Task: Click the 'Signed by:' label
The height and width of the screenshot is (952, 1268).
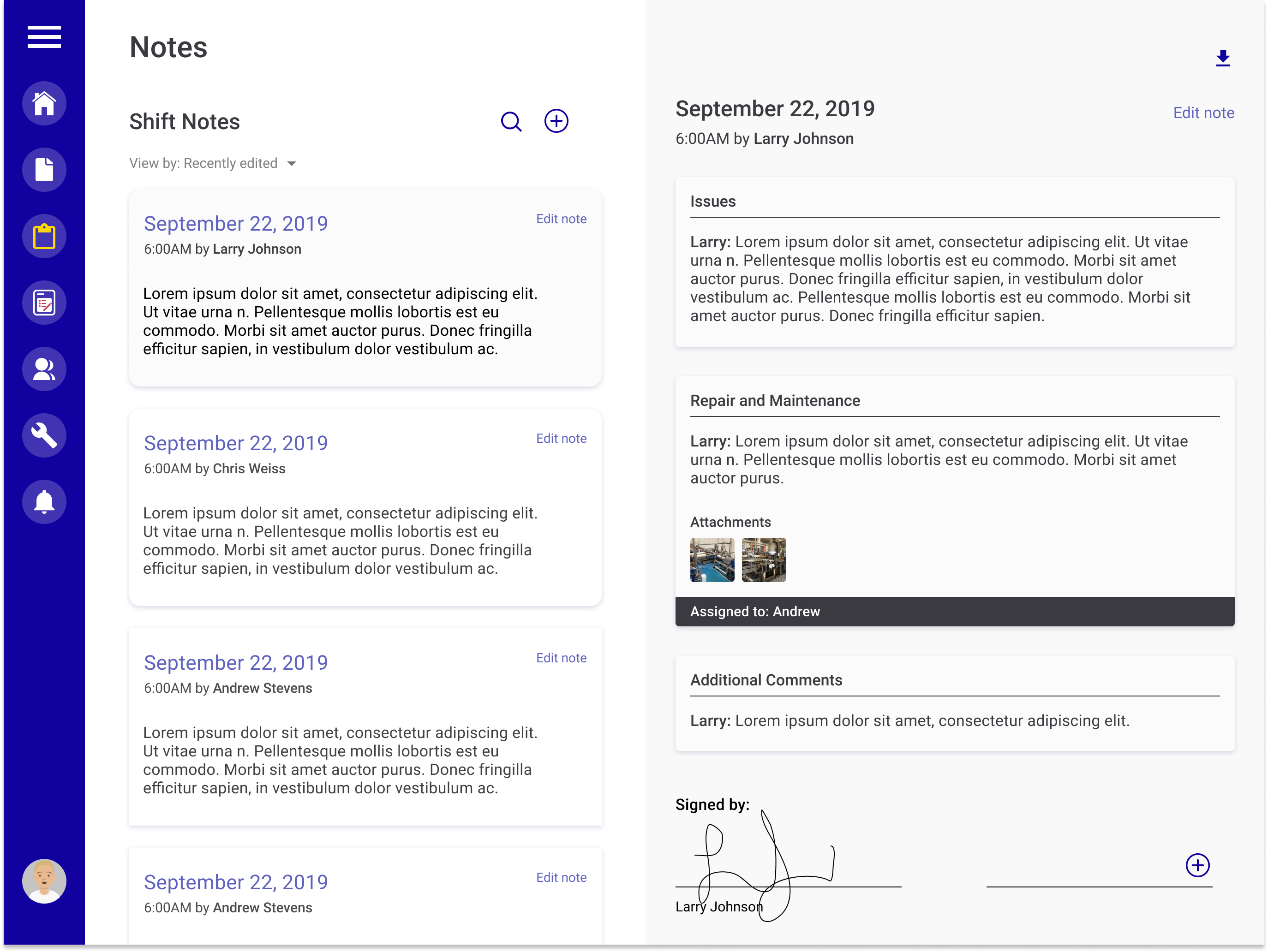Action: pyautogui.click(x=712, y=805)
